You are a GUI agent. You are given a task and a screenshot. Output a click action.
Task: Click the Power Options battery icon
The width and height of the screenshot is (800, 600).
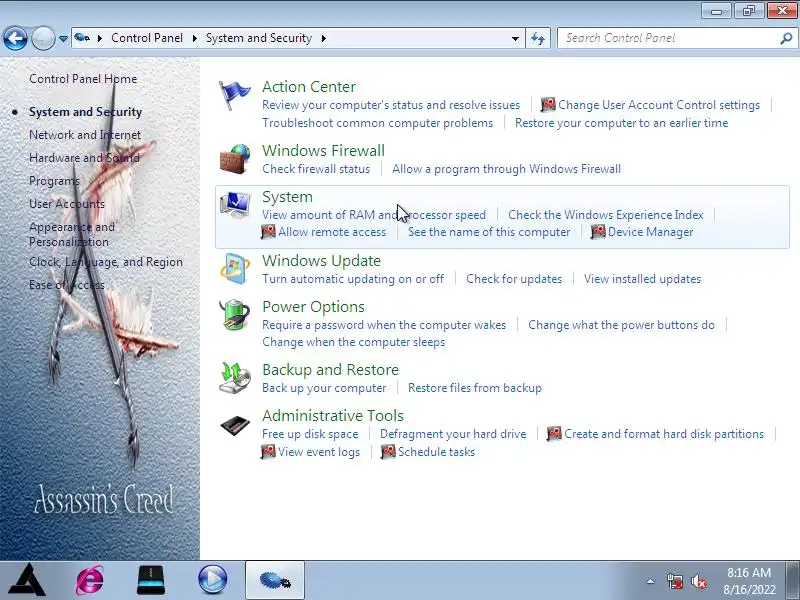tap(235, 315)
